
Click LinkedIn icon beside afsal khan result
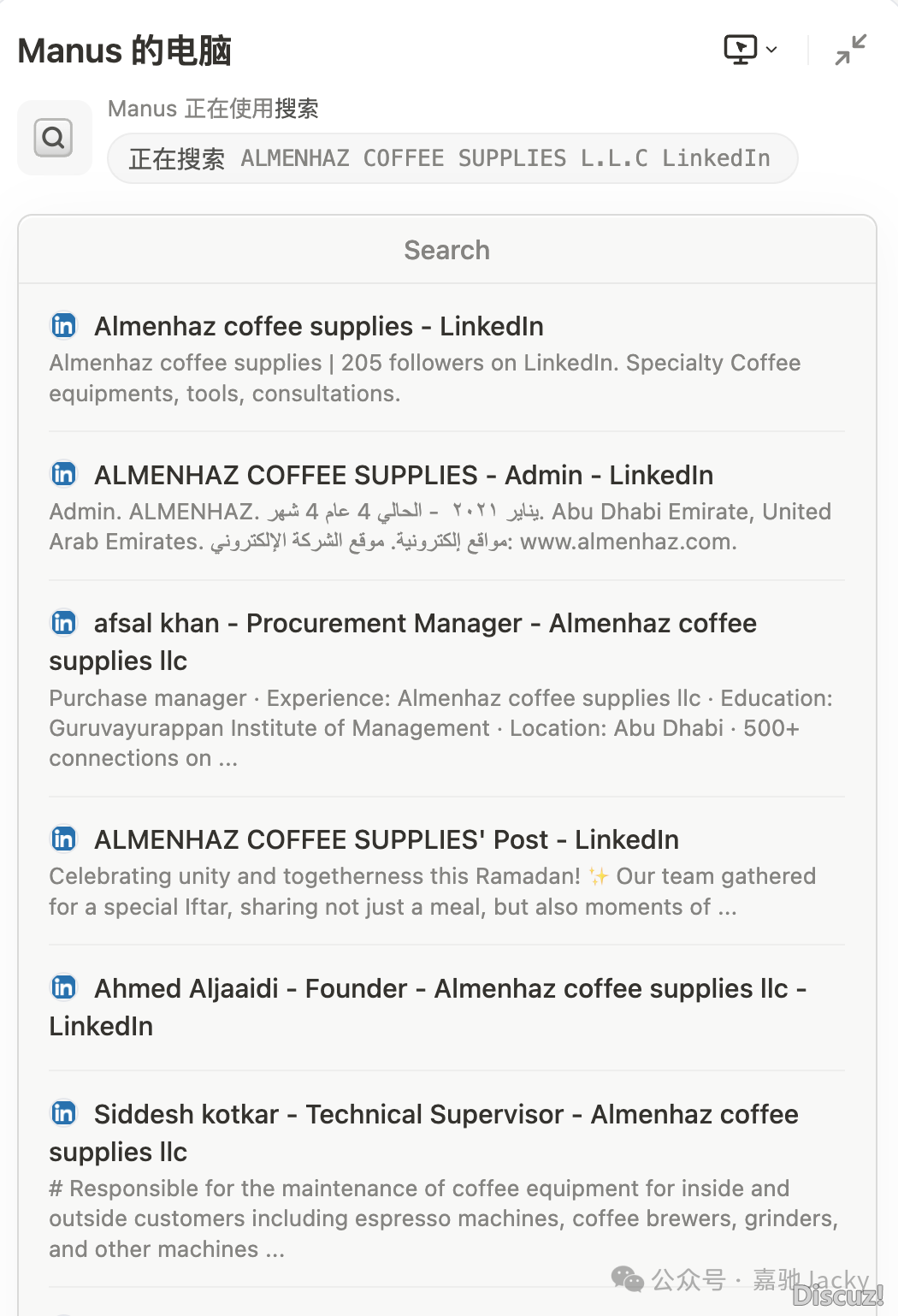pos(64,622)
